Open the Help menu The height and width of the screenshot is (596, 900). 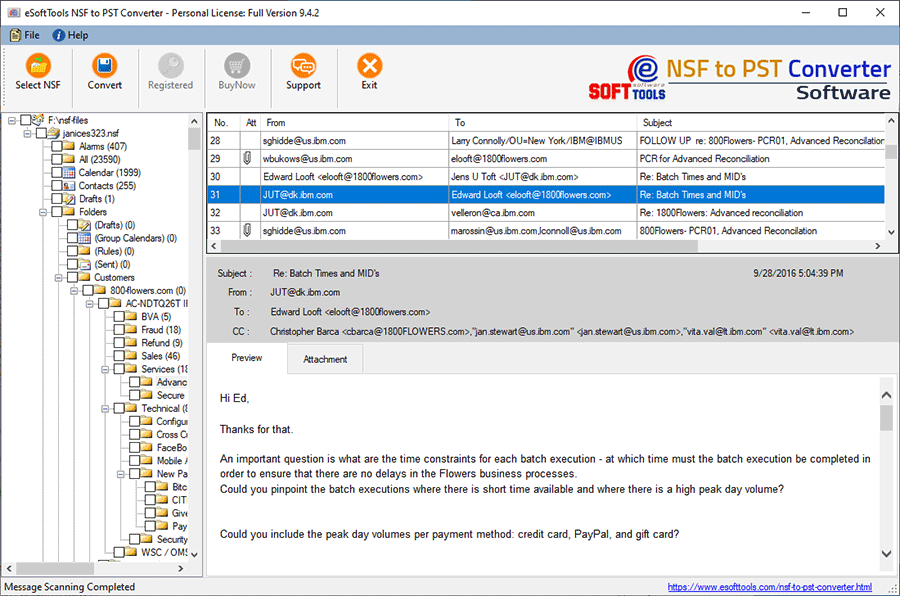71,35
